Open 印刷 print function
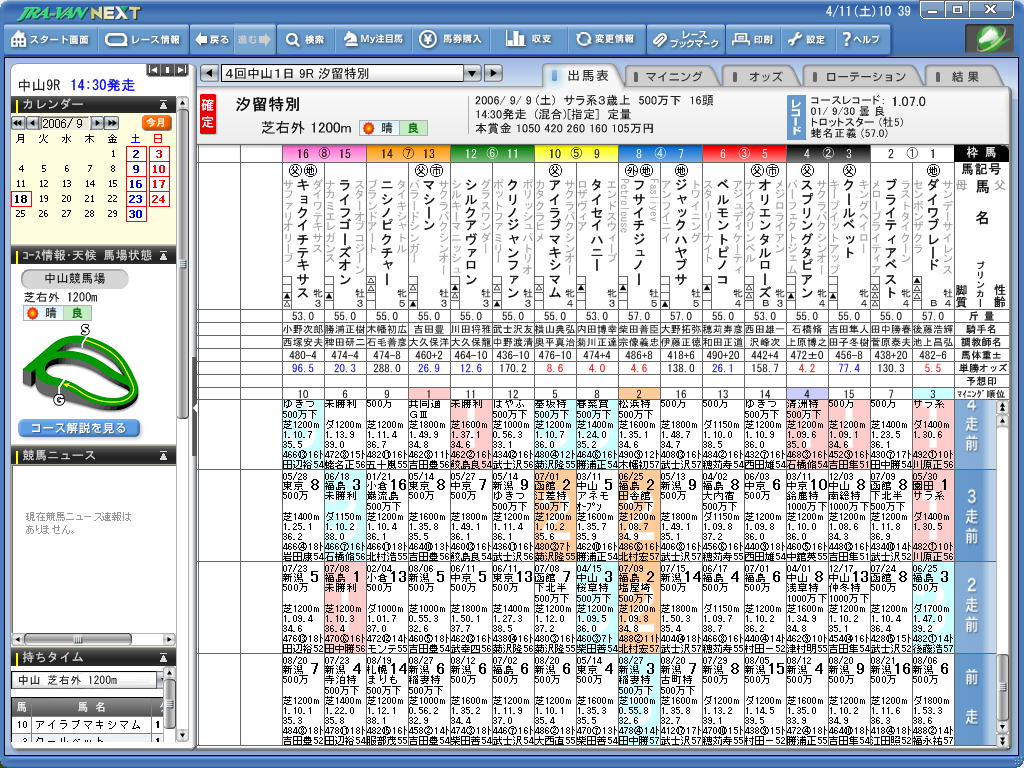 752,40
